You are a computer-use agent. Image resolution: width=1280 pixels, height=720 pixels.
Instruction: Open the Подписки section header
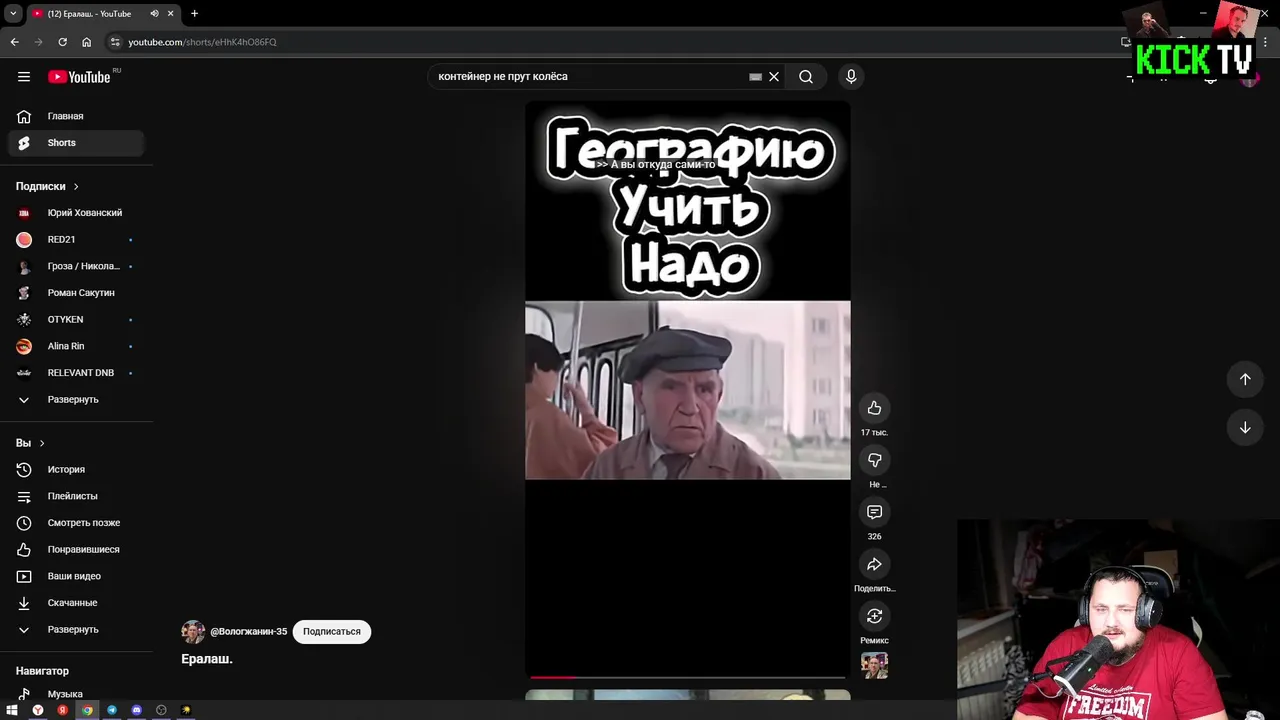tap(47, 186)
